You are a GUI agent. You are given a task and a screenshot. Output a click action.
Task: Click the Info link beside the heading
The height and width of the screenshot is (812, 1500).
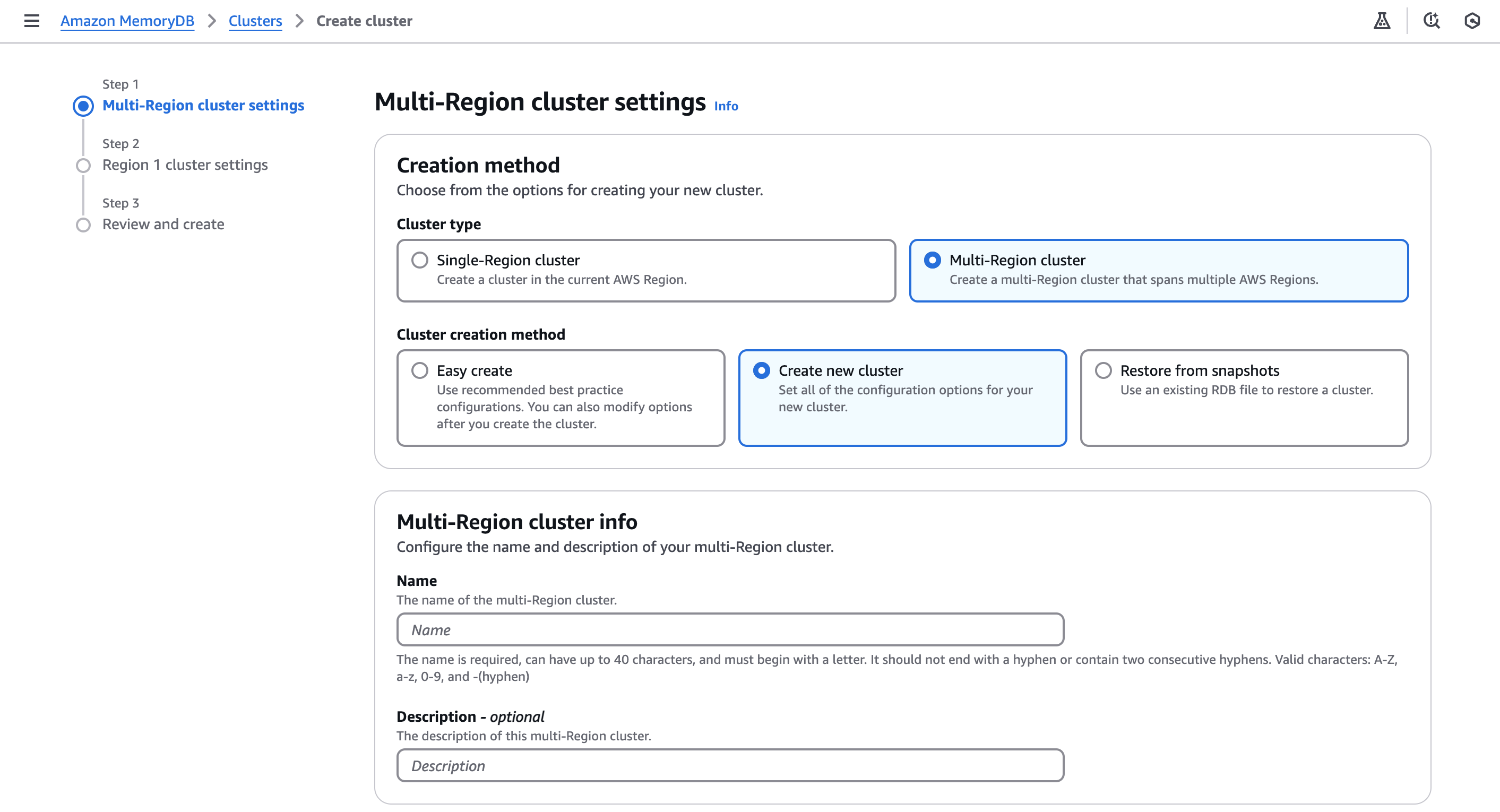tap(726, 106)
